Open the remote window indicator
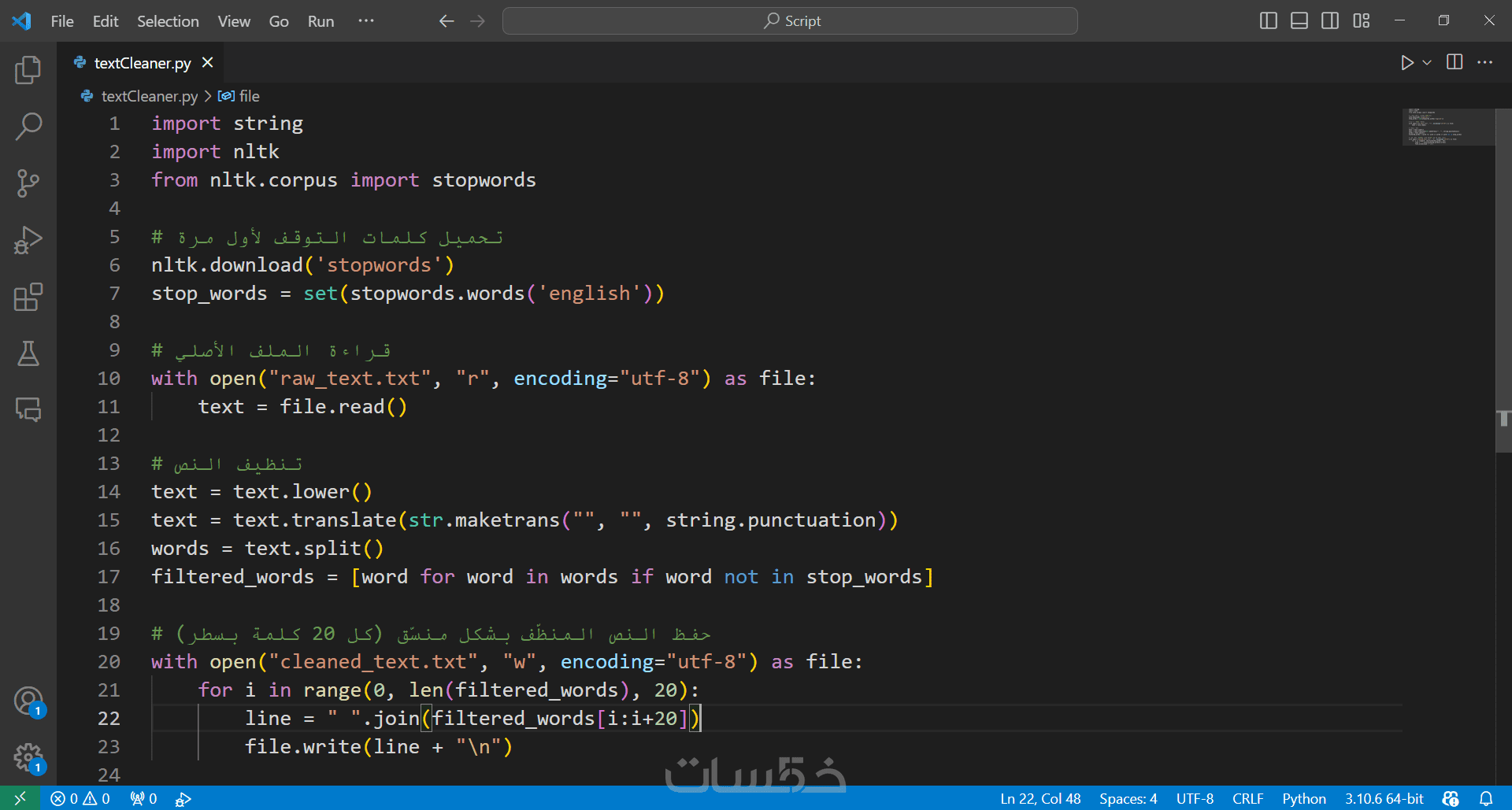The width and height of the screenshot is (1512, 810). (20, 798)
